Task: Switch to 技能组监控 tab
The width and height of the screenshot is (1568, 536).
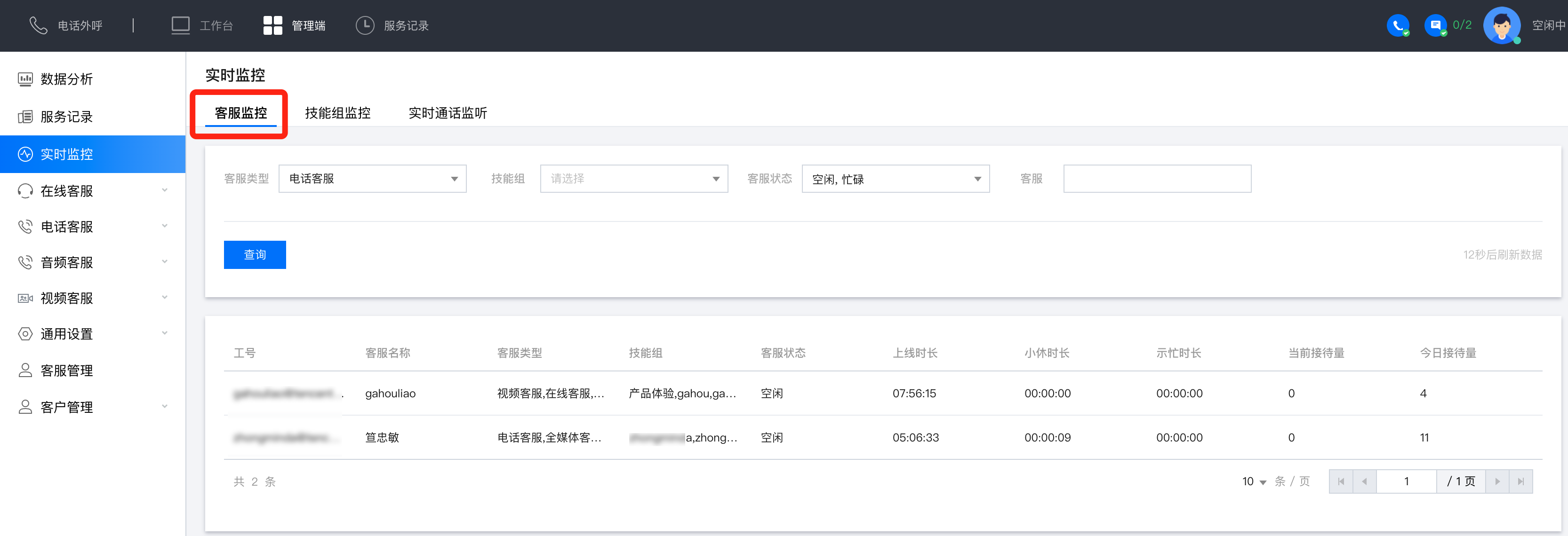Action: pyautogui.click(x=337, y=113)
